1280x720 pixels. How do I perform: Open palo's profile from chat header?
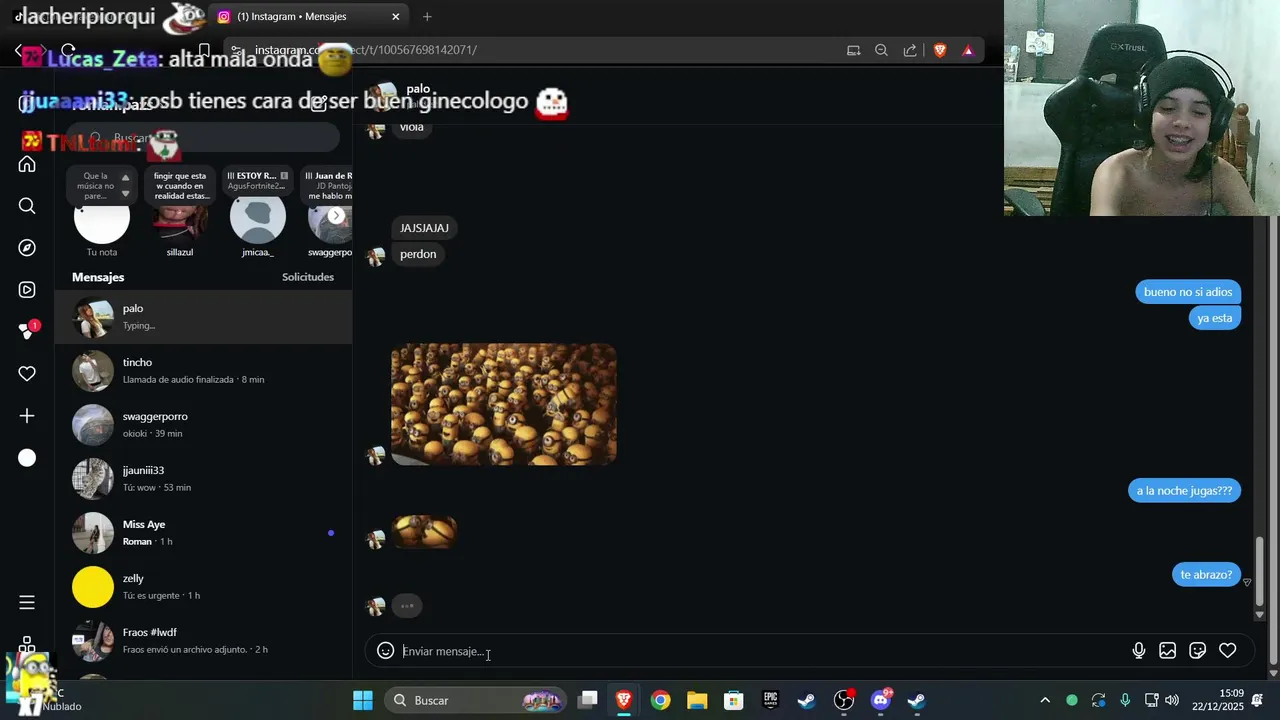(418, 89)
